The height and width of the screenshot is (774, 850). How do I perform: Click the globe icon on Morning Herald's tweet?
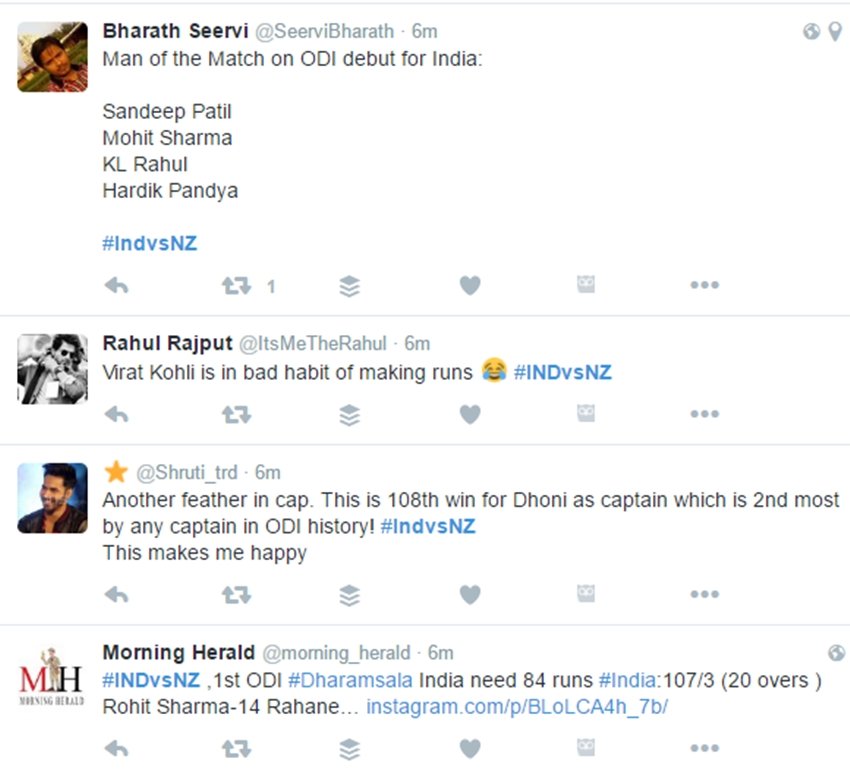(x=836, y=653)
